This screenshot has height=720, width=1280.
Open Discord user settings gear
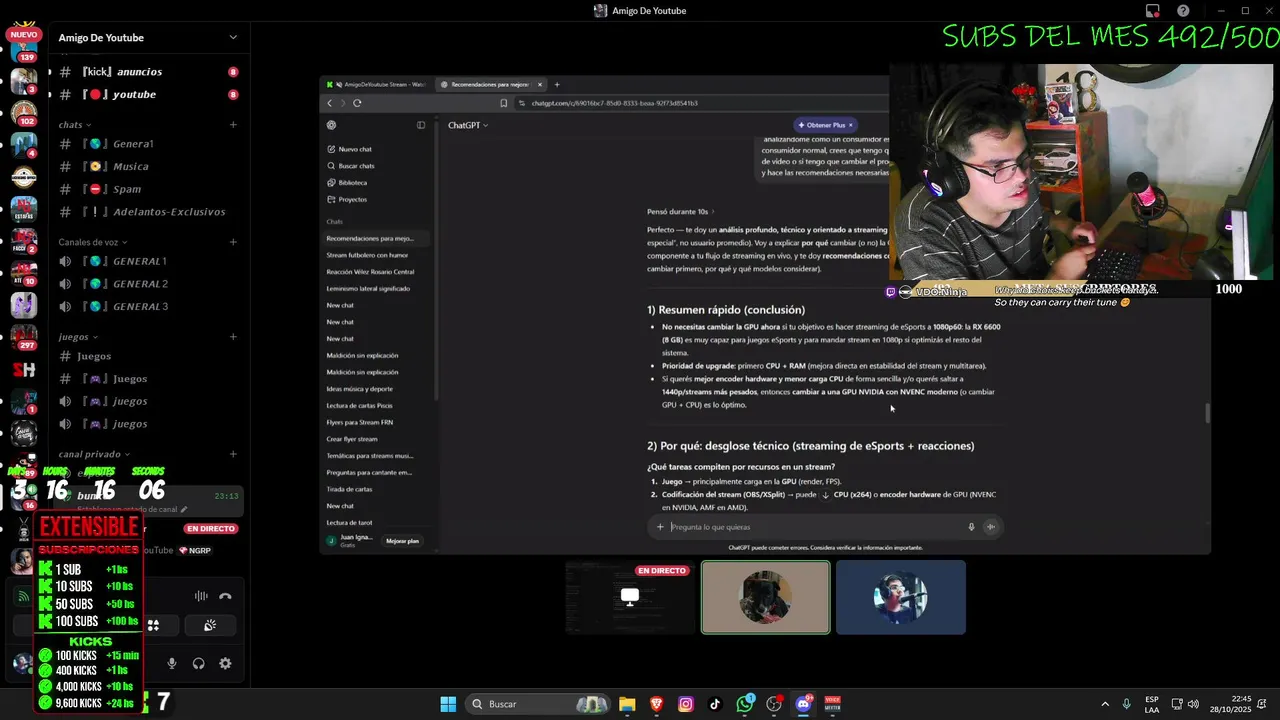[x=225, y=663]
